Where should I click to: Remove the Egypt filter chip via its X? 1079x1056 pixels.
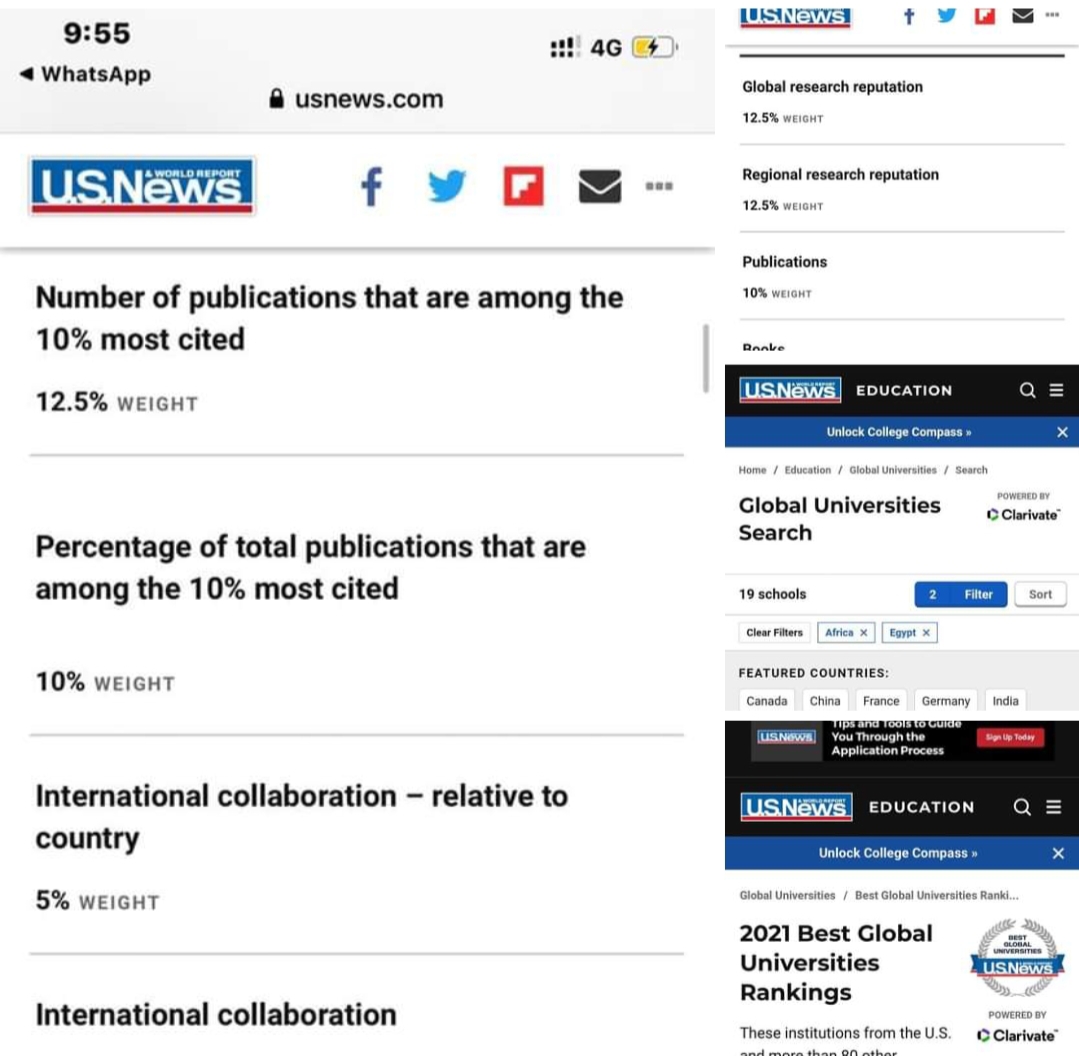click(x=926, y=633)
